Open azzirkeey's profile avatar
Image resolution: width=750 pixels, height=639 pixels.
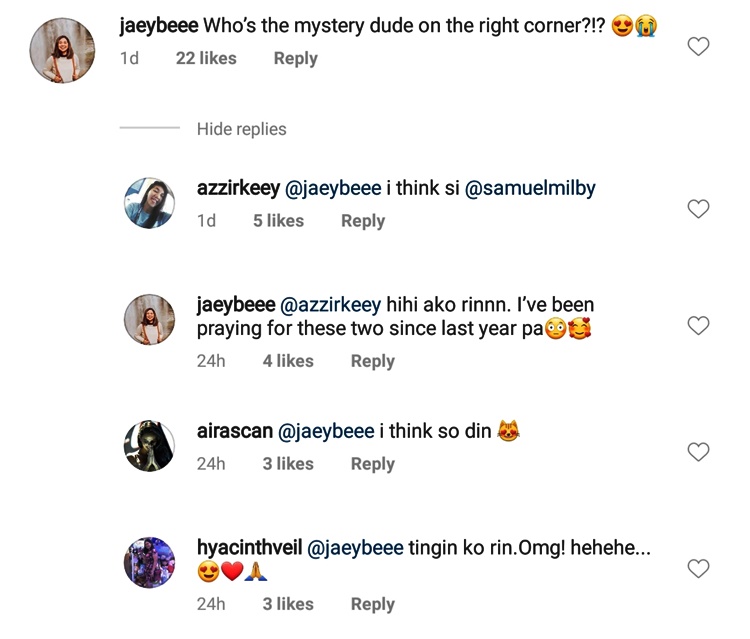tap(149, 202)
